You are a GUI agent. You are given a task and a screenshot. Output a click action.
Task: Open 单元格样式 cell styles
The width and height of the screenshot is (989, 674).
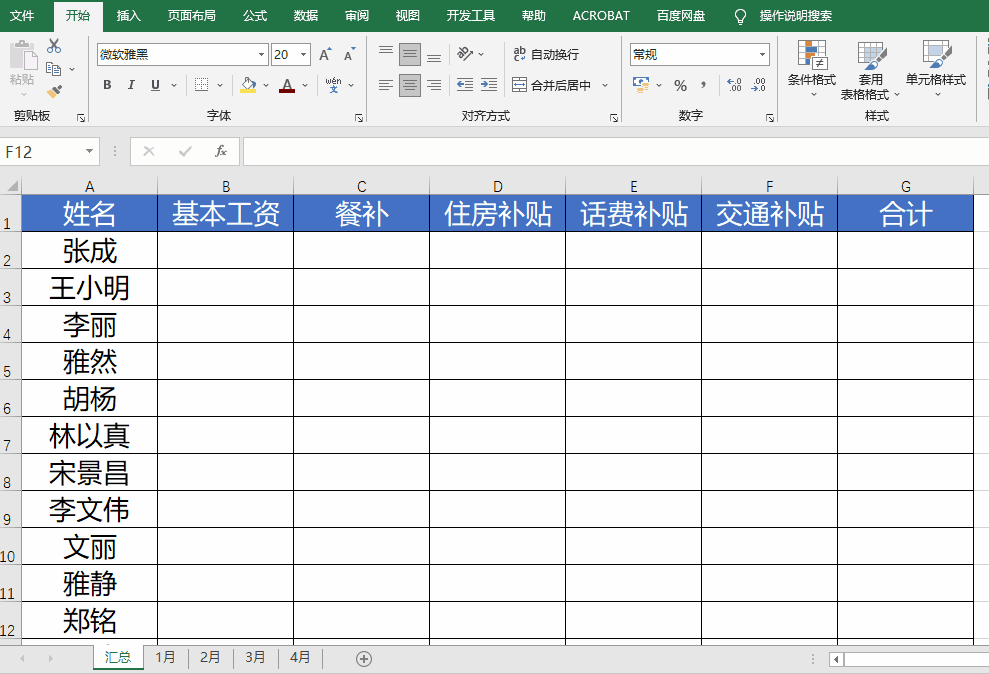(x=936, y=69)
